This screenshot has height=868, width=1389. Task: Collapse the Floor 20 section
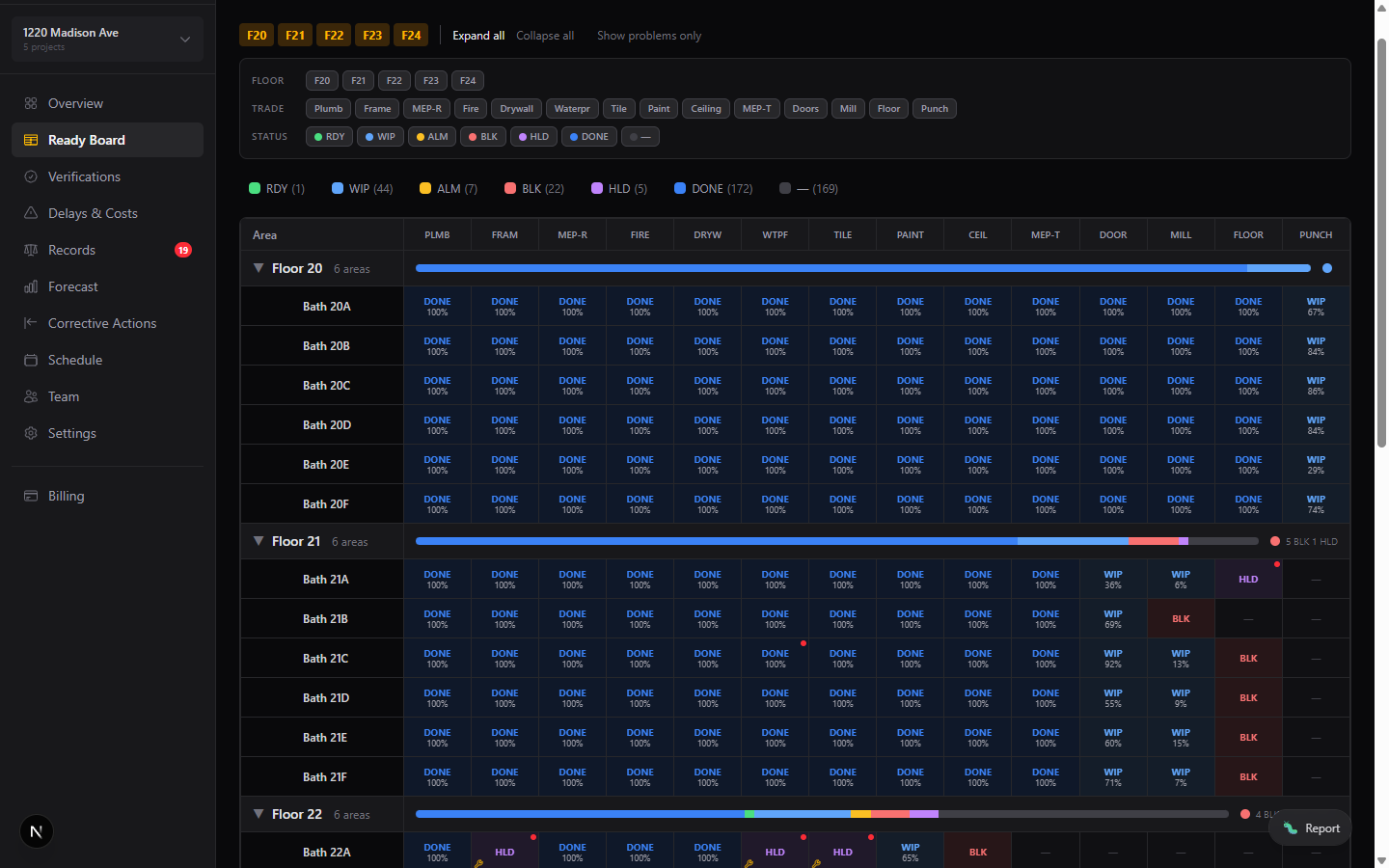tap(259, 268)
